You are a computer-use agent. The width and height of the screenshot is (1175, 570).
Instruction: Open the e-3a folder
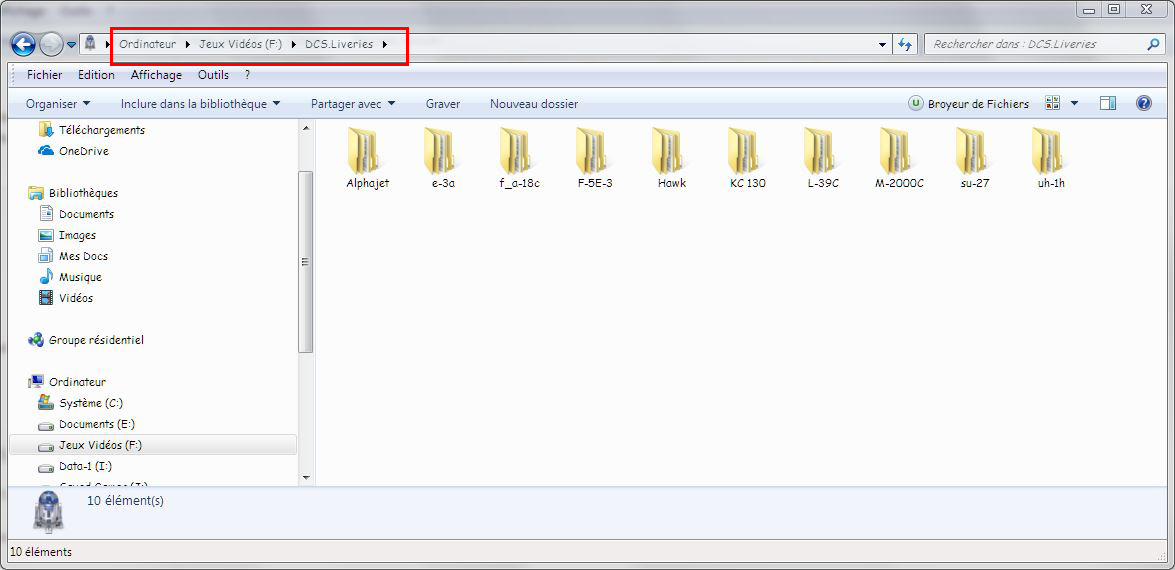[443, 157]
